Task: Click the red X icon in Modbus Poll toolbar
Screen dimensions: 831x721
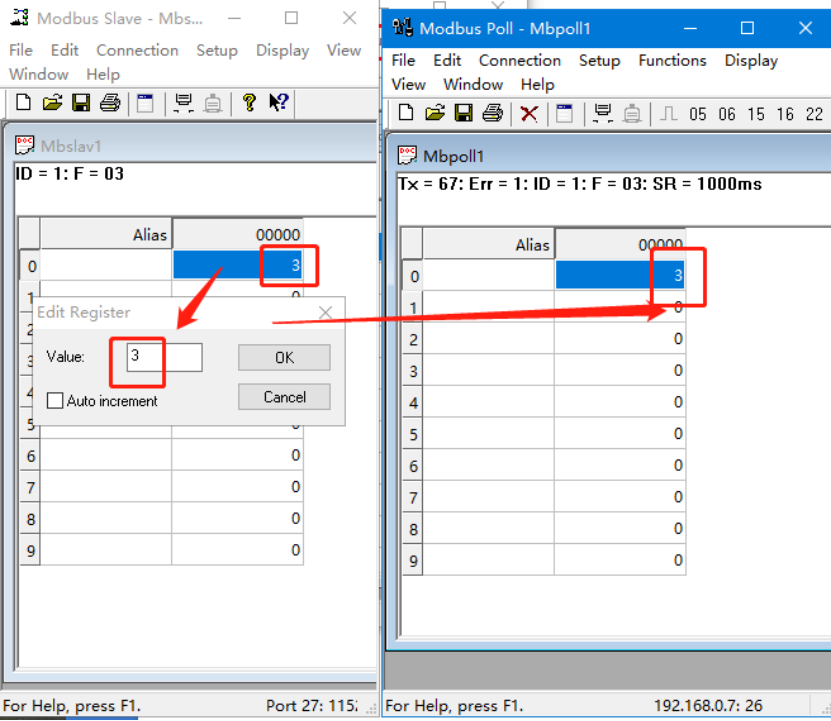Action: [529, 113]
